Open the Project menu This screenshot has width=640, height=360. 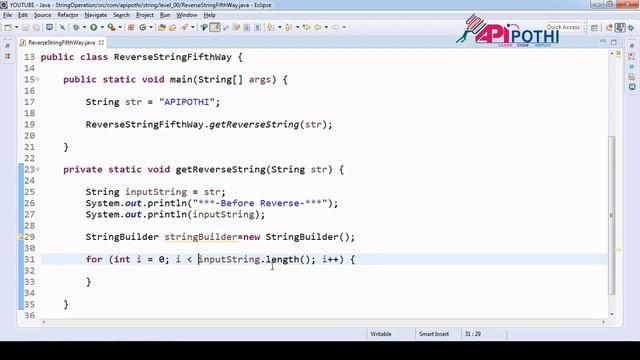[x=144, y=15]
